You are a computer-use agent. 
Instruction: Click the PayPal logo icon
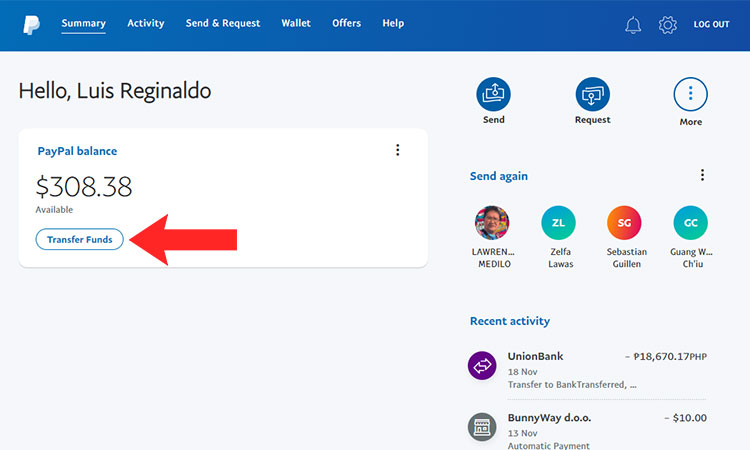tap(32, 24)
